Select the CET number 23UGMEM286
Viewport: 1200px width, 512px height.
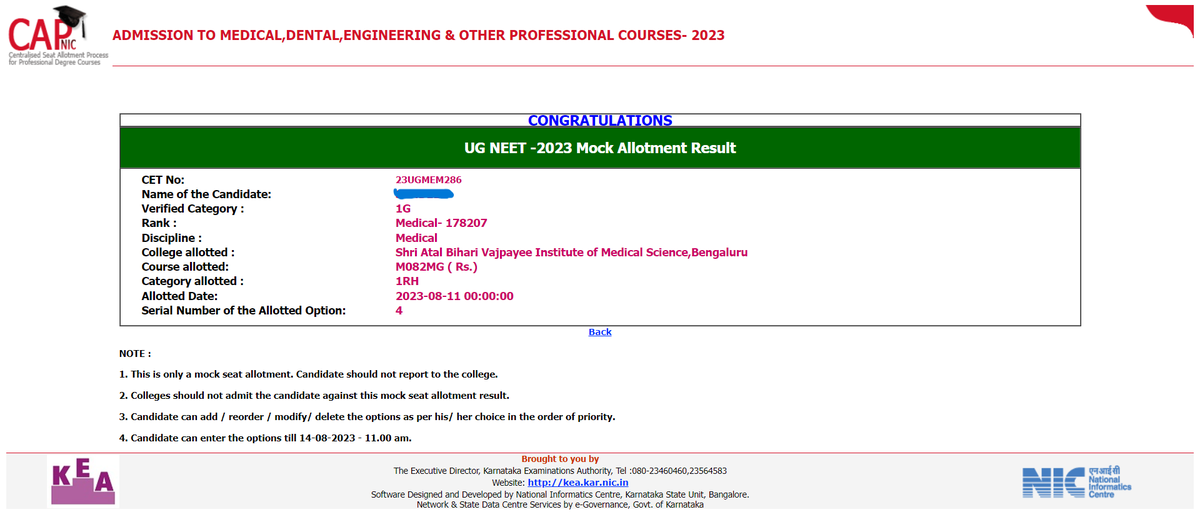[428, 180]
